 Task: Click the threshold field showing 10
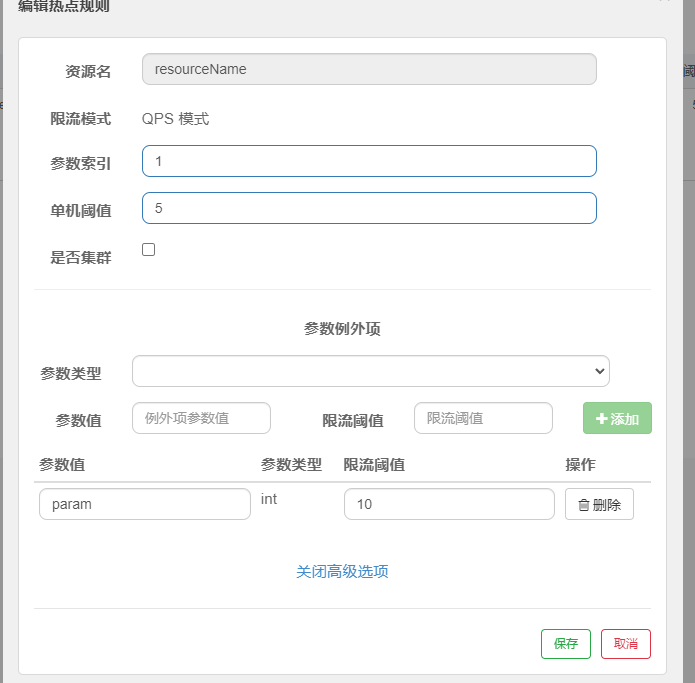pos(448,504)
